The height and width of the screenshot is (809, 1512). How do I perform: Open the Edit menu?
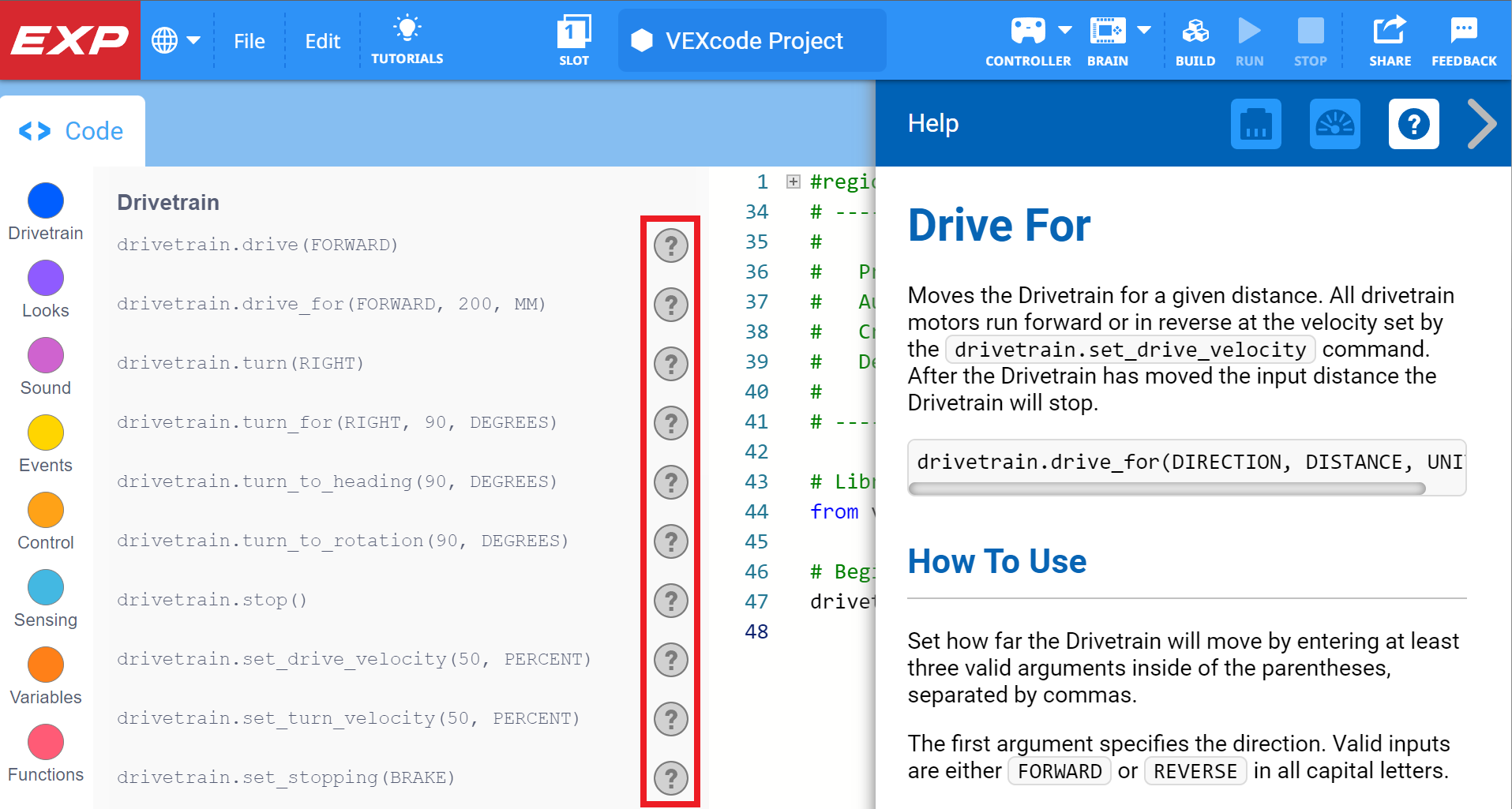click(322, 41)
